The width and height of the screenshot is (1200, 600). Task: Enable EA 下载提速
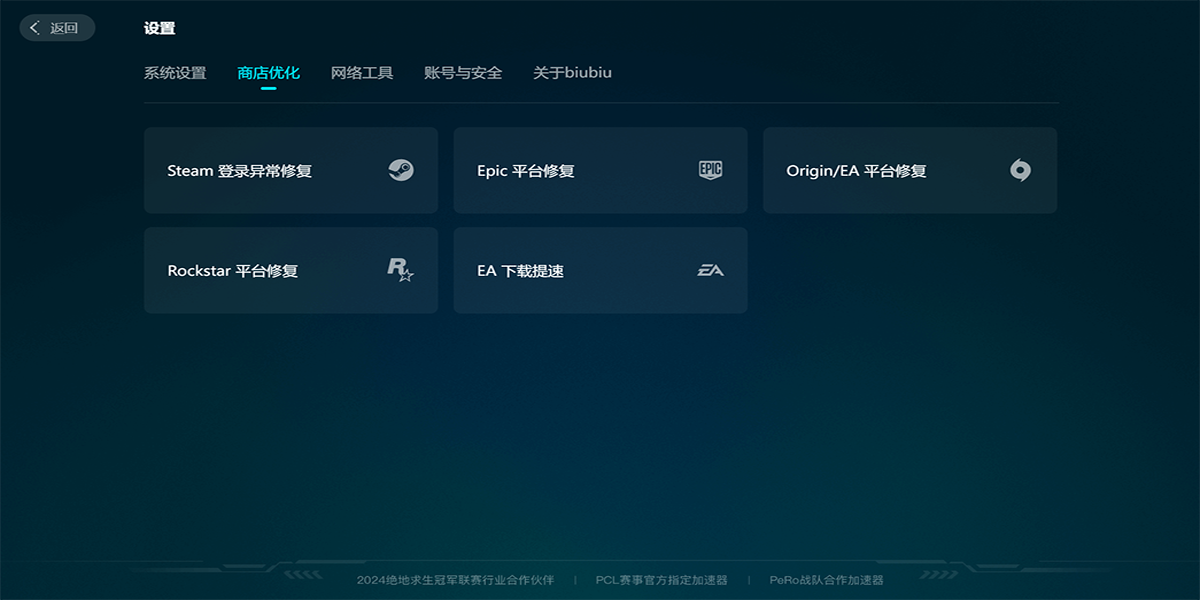(600, 270)
